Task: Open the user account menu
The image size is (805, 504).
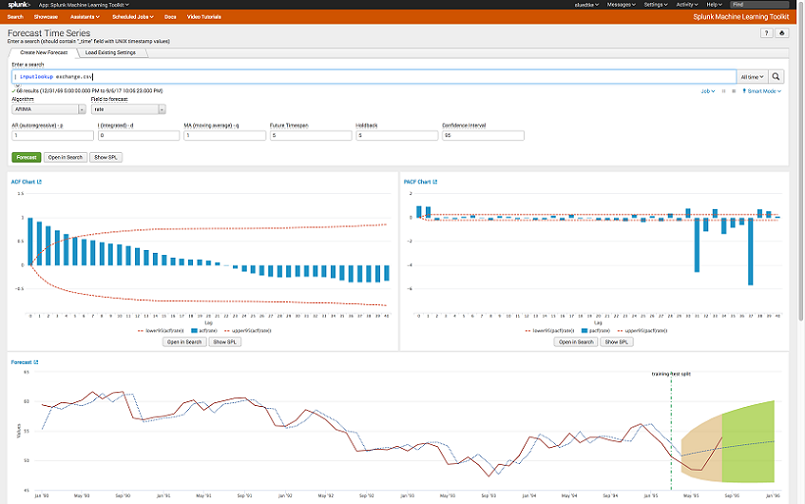Action: click(586, 5)
